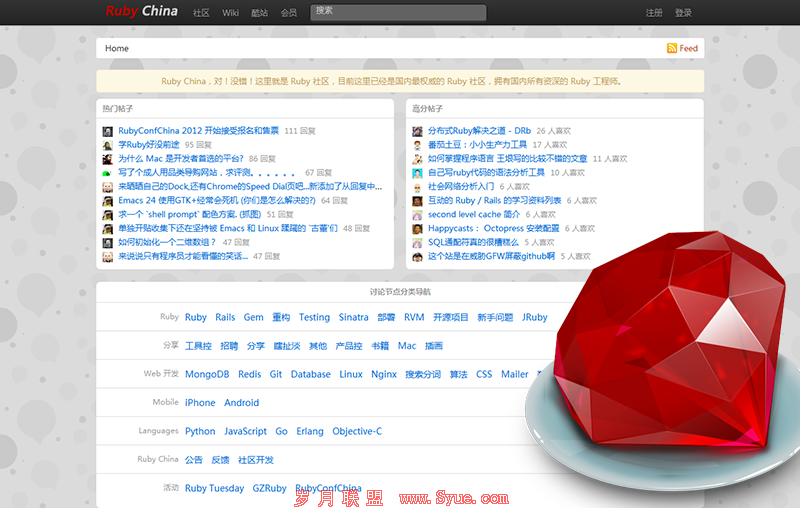Viewport: 800px width, 508px height.
Task: Click avatar beside RubyConfChina 2012 post
Action: [x=107, y=131]
